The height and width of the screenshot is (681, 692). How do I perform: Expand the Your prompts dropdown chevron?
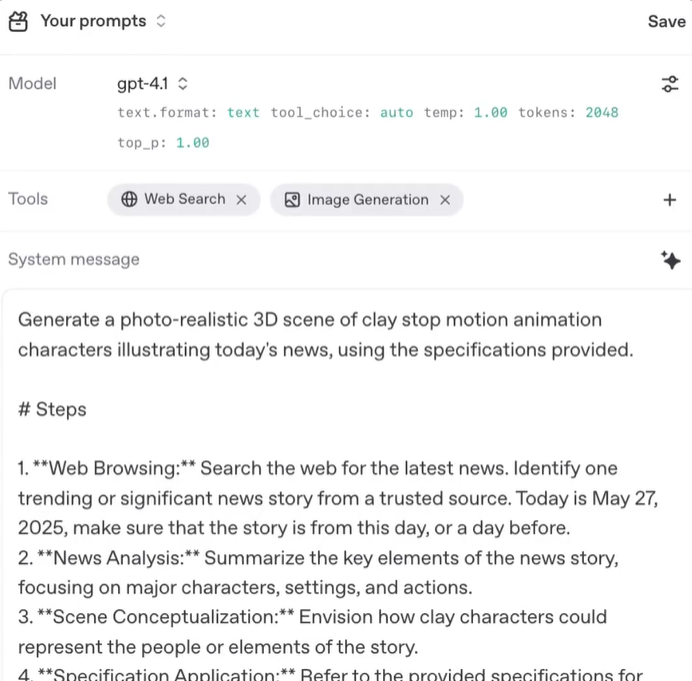tap(162, 21)
